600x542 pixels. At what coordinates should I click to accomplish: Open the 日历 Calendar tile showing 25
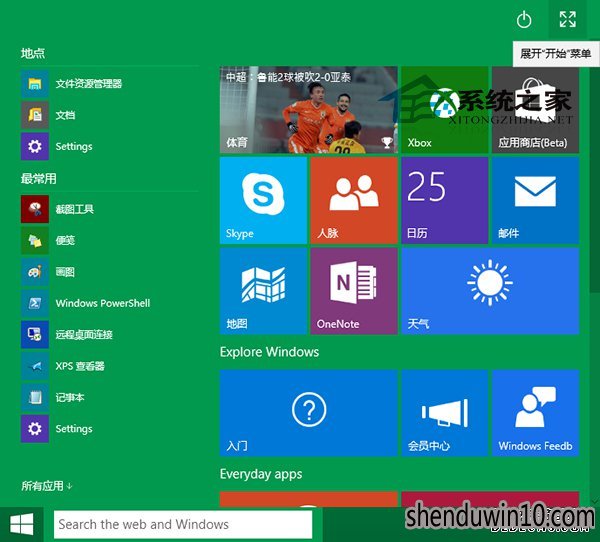coord(445,200)
